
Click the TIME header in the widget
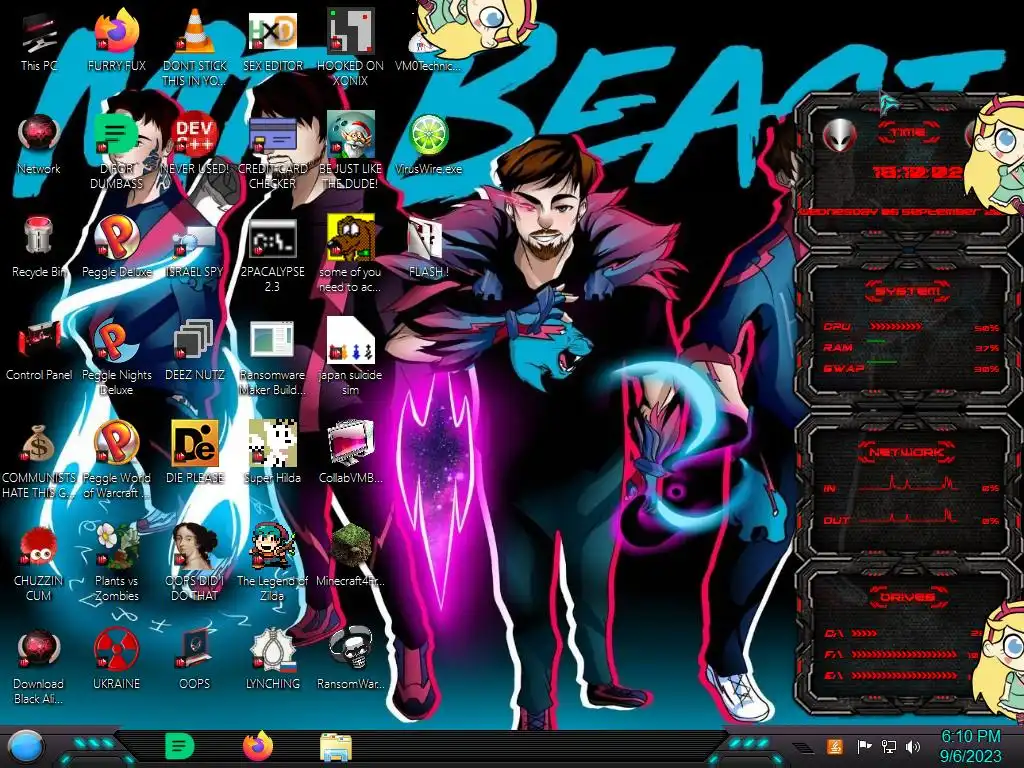908,132
